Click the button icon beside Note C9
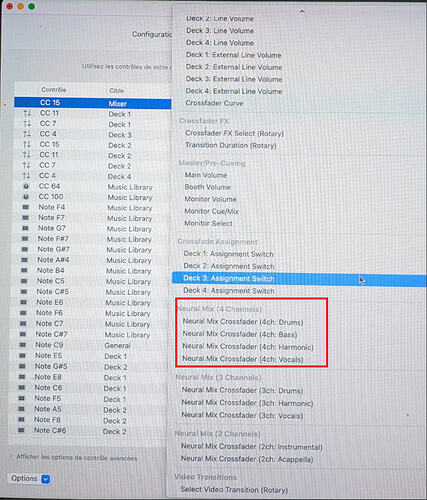The width and height of the screenshot is (427, 500). point(23,345)
